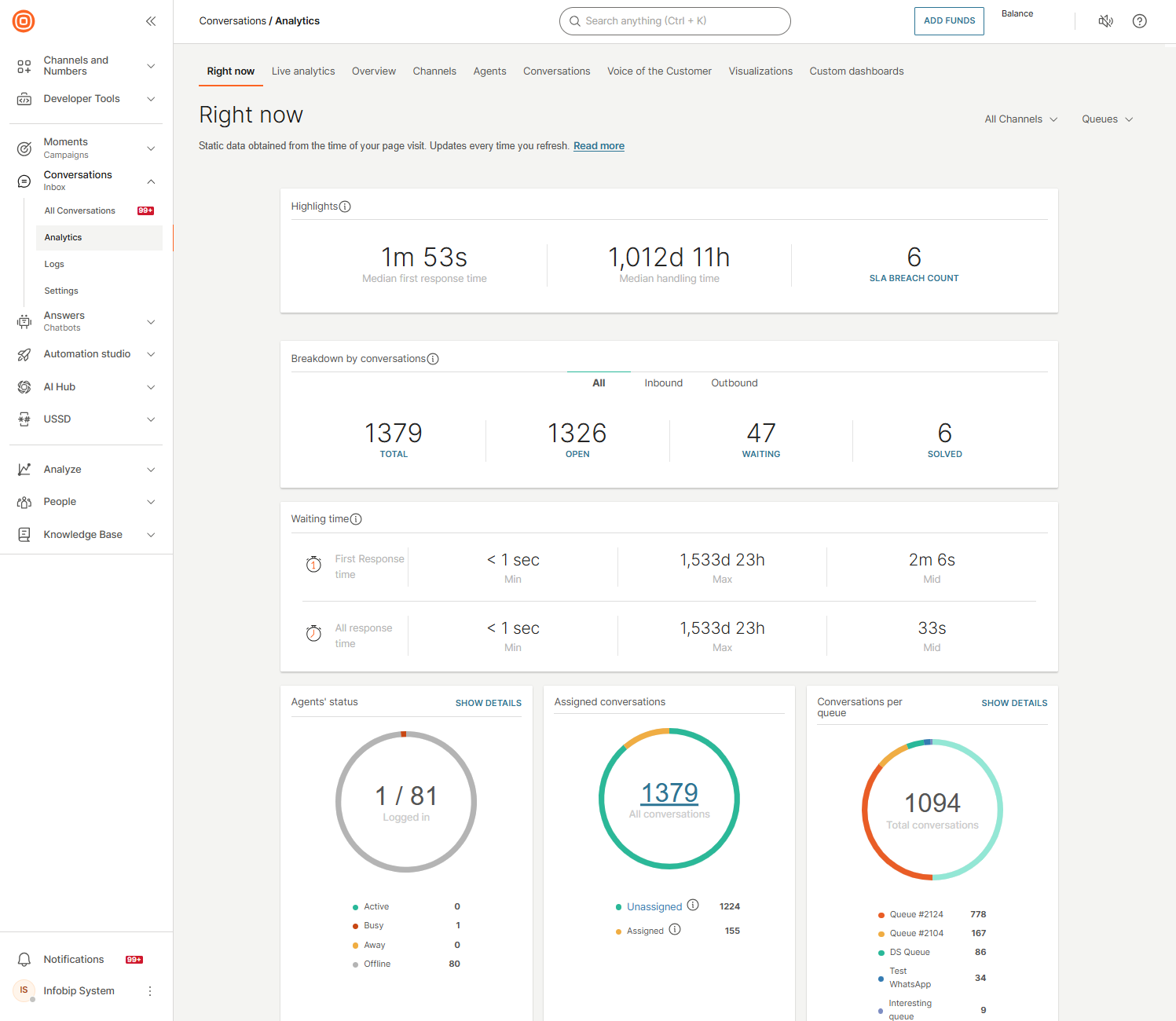Screen dimensions: 1176x1021
Task: Open the Voice of the Customer tab
Action: click(x=659, y=71)
